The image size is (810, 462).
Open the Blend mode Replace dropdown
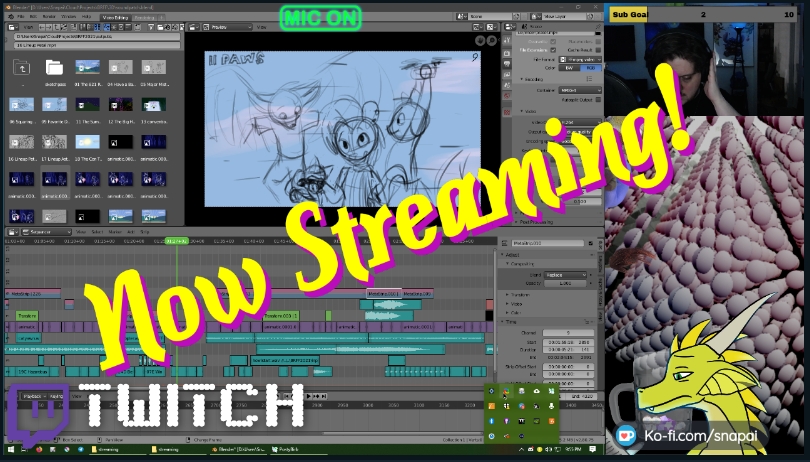pos(566,275)
